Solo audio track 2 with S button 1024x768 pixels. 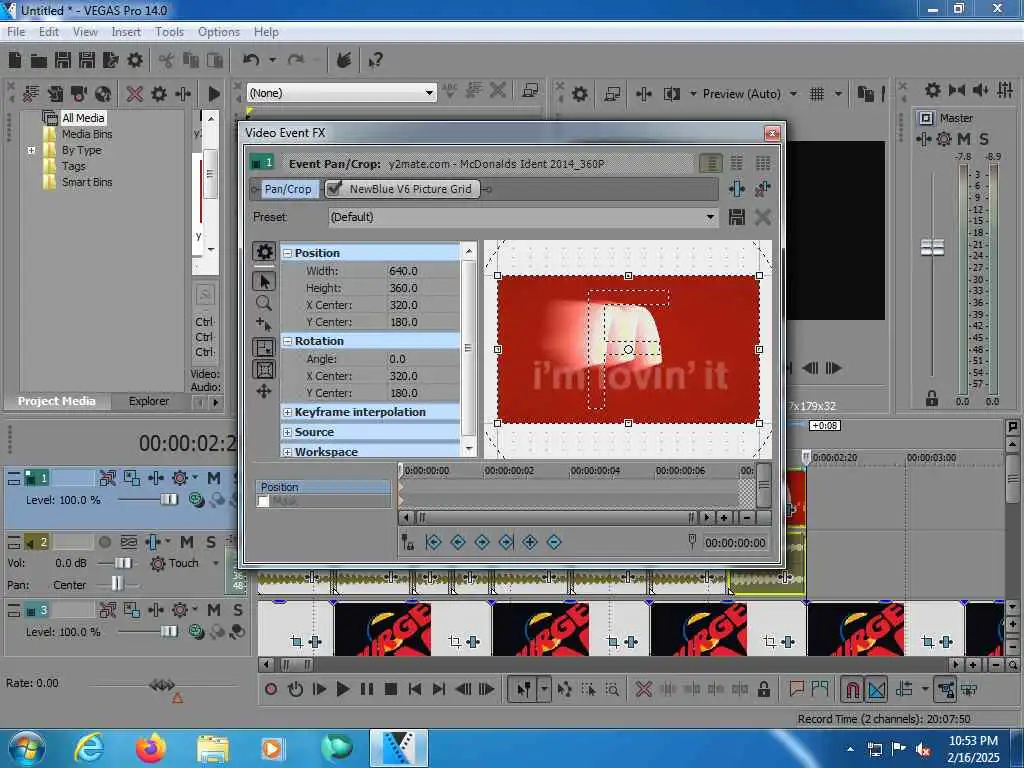tap(211, 541)
